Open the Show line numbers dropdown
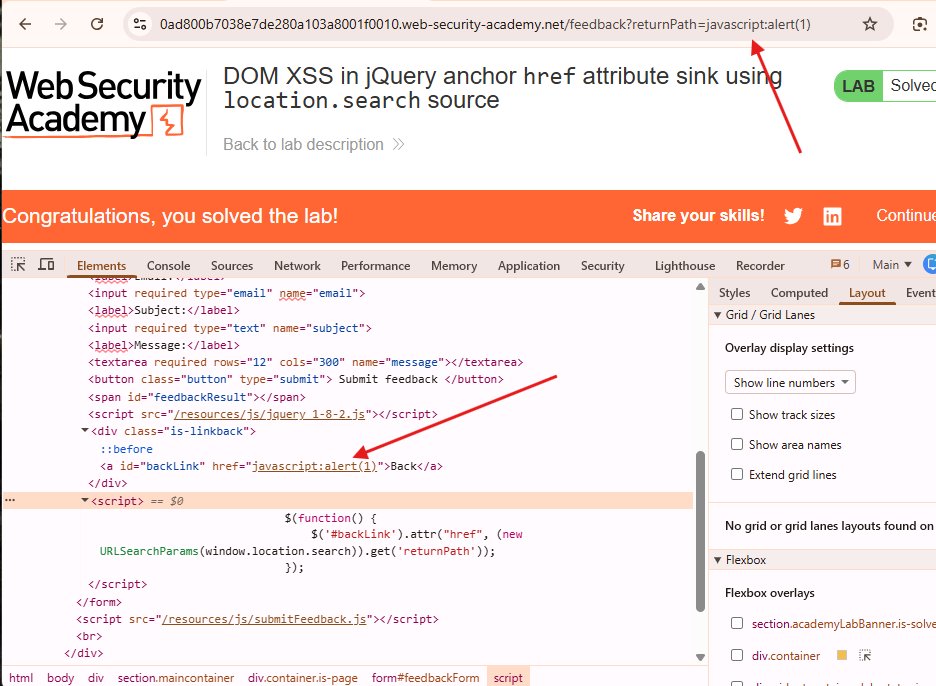The image size is (936, 686). (790, 382)
